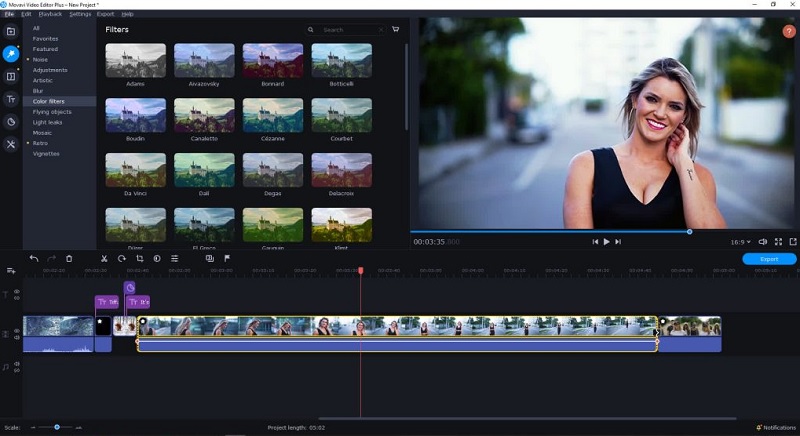Open the Help menu
This screenshot has height=436, width=800.
click(128, 14)
